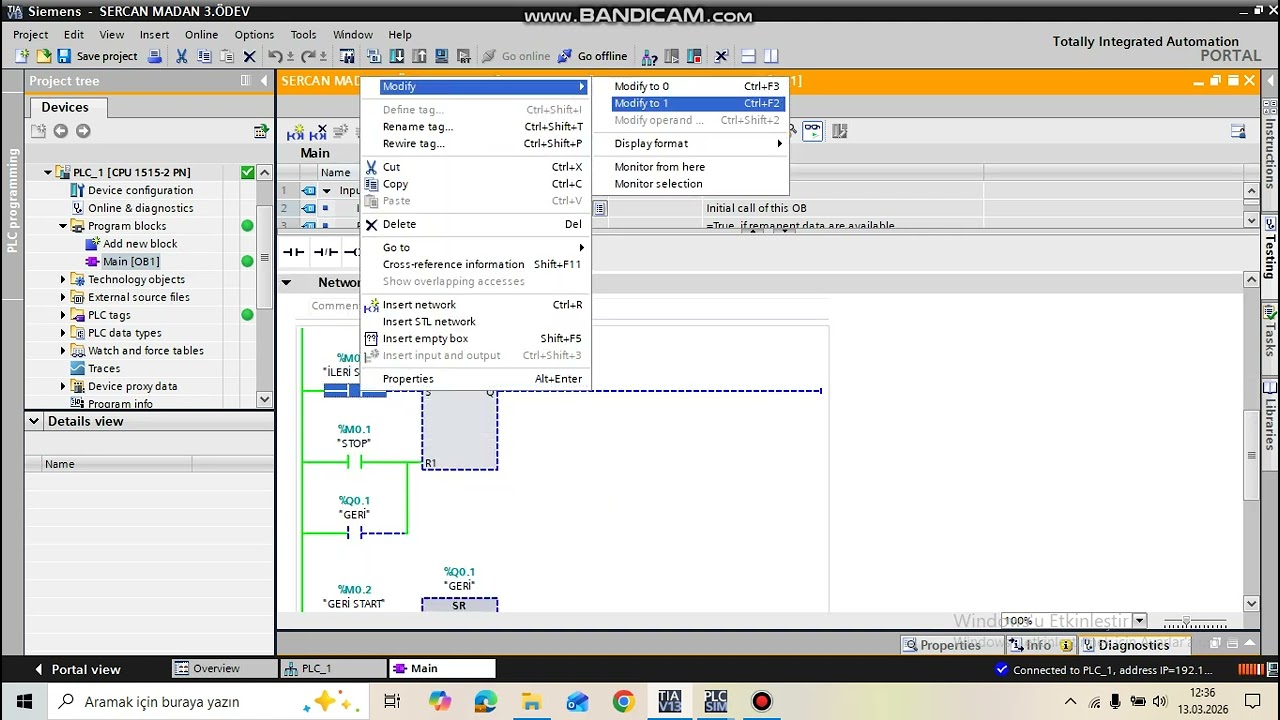Toggle Monitoring on/off glasses icon
This screenshot has height=720, width=1280.
(x=812, y=130)
